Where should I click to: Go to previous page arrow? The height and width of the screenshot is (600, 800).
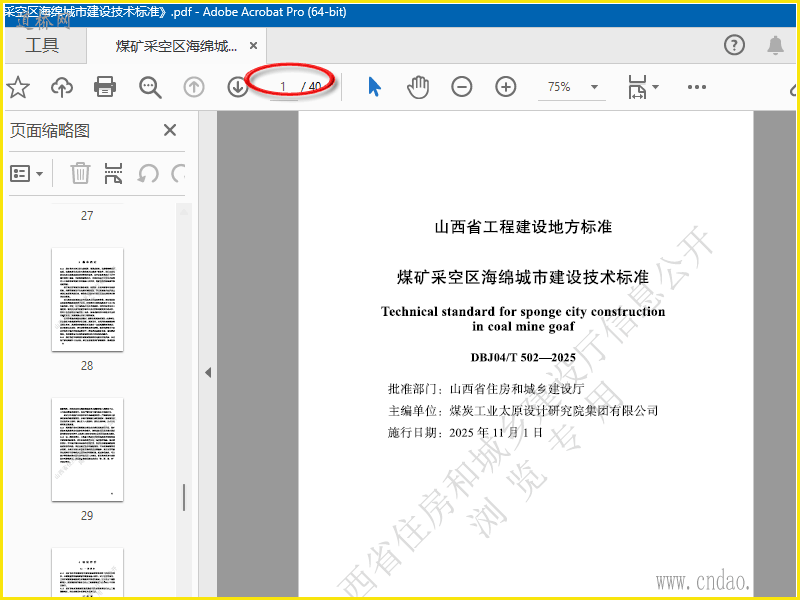tap(194, 87)
